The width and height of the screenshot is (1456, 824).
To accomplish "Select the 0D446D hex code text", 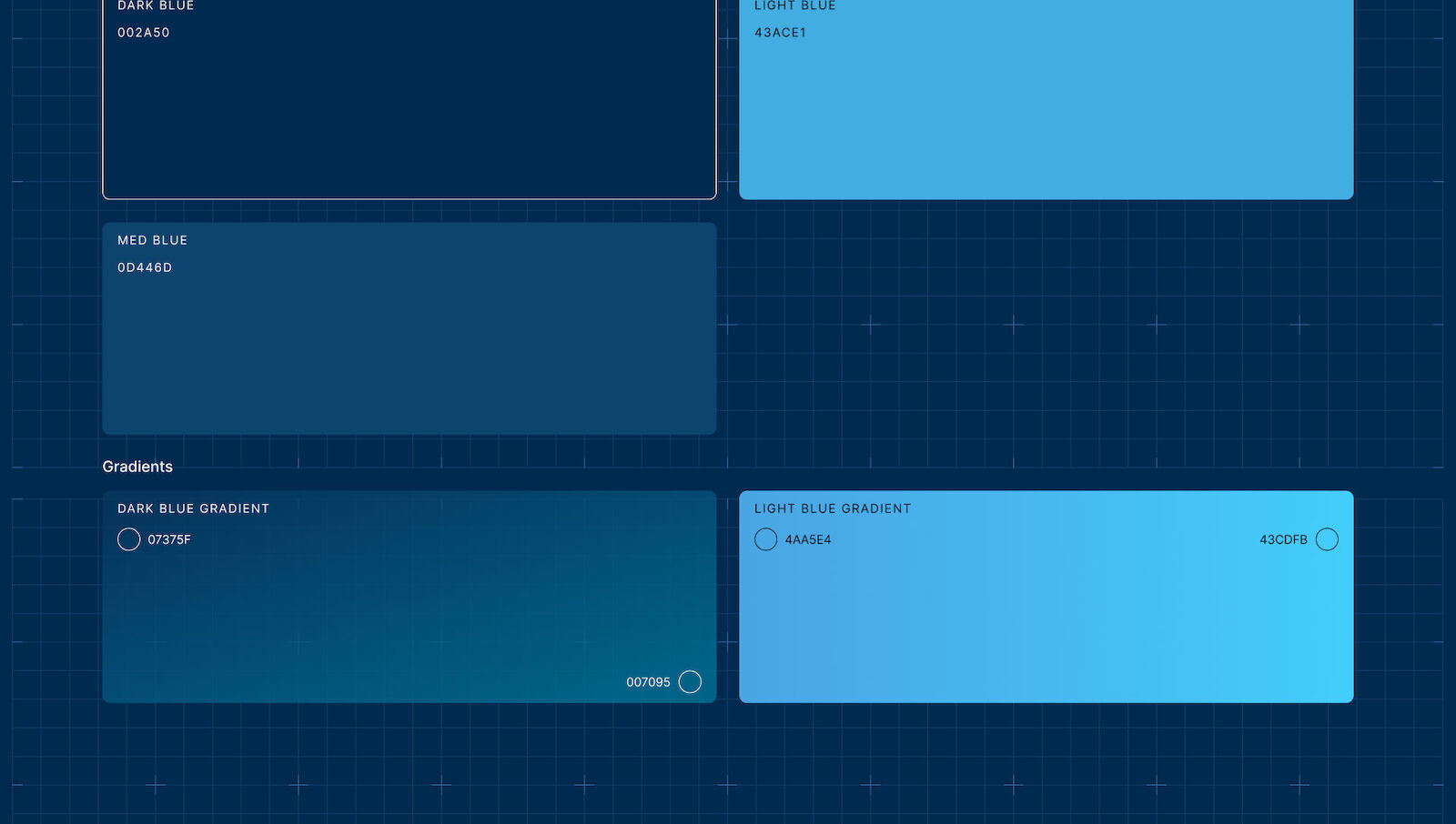I will 145,267.
